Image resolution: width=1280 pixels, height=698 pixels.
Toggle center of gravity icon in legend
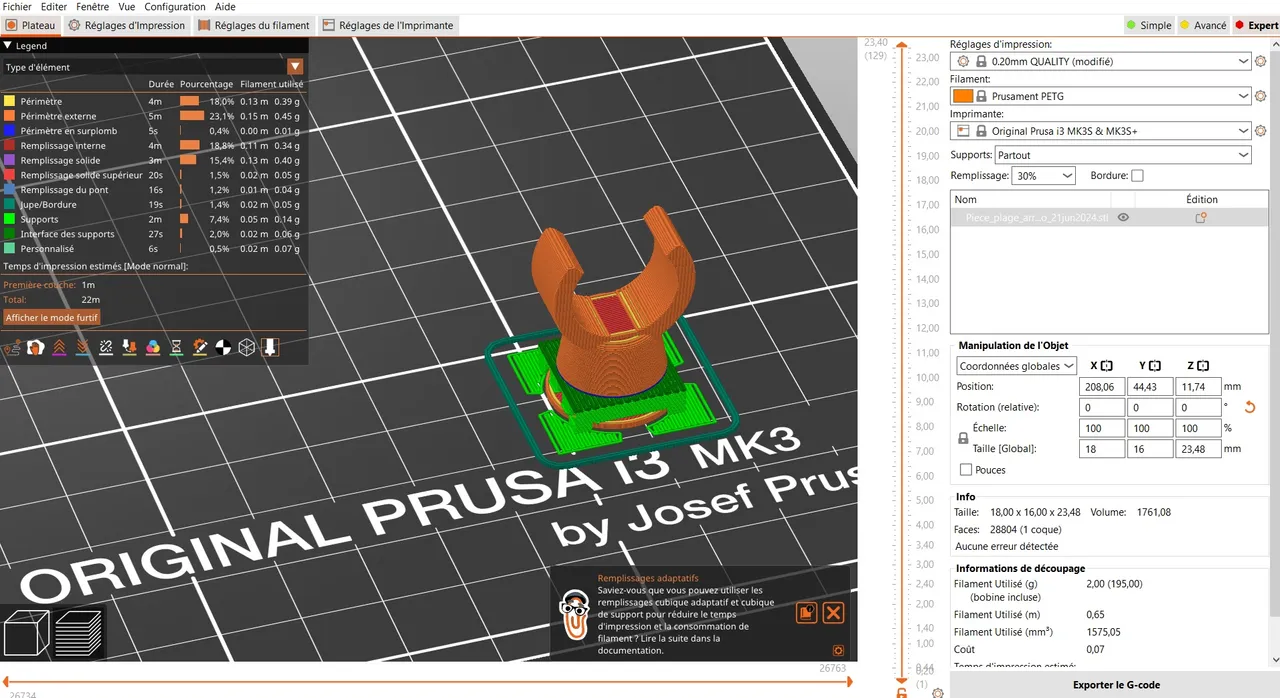tap(223, 347)
